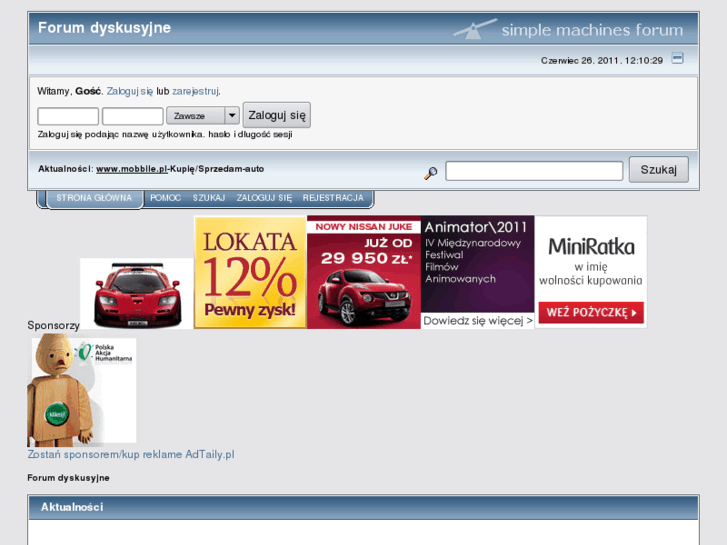Click the magnifying glass search icon
This screenshot has width=727, height=545.
pyautogui.click(x=431, y=173)
